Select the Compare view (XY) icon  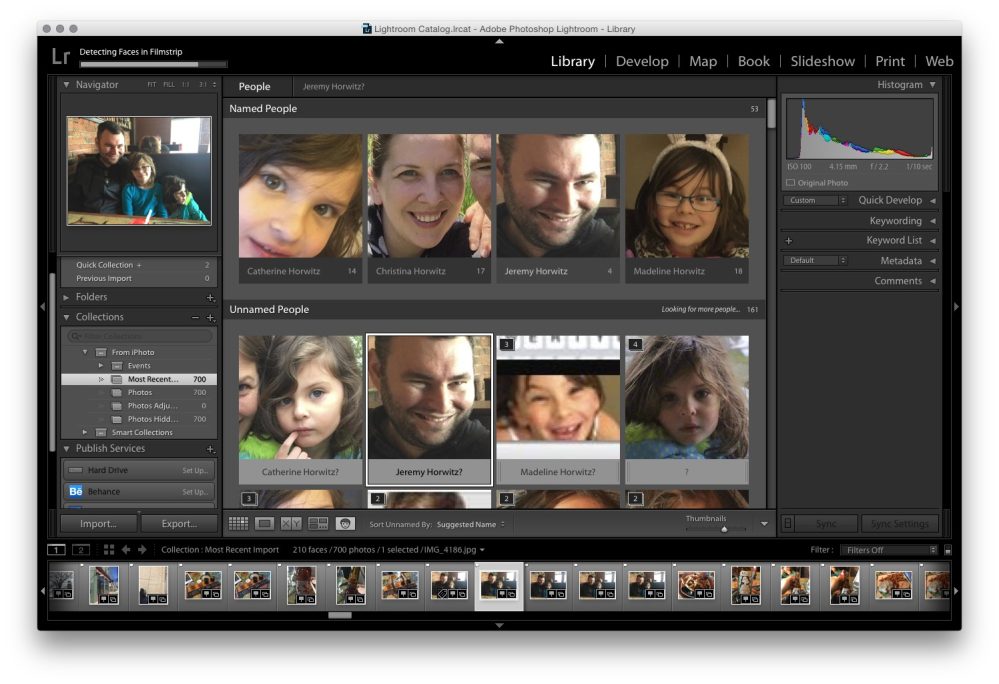click(291, 523)
